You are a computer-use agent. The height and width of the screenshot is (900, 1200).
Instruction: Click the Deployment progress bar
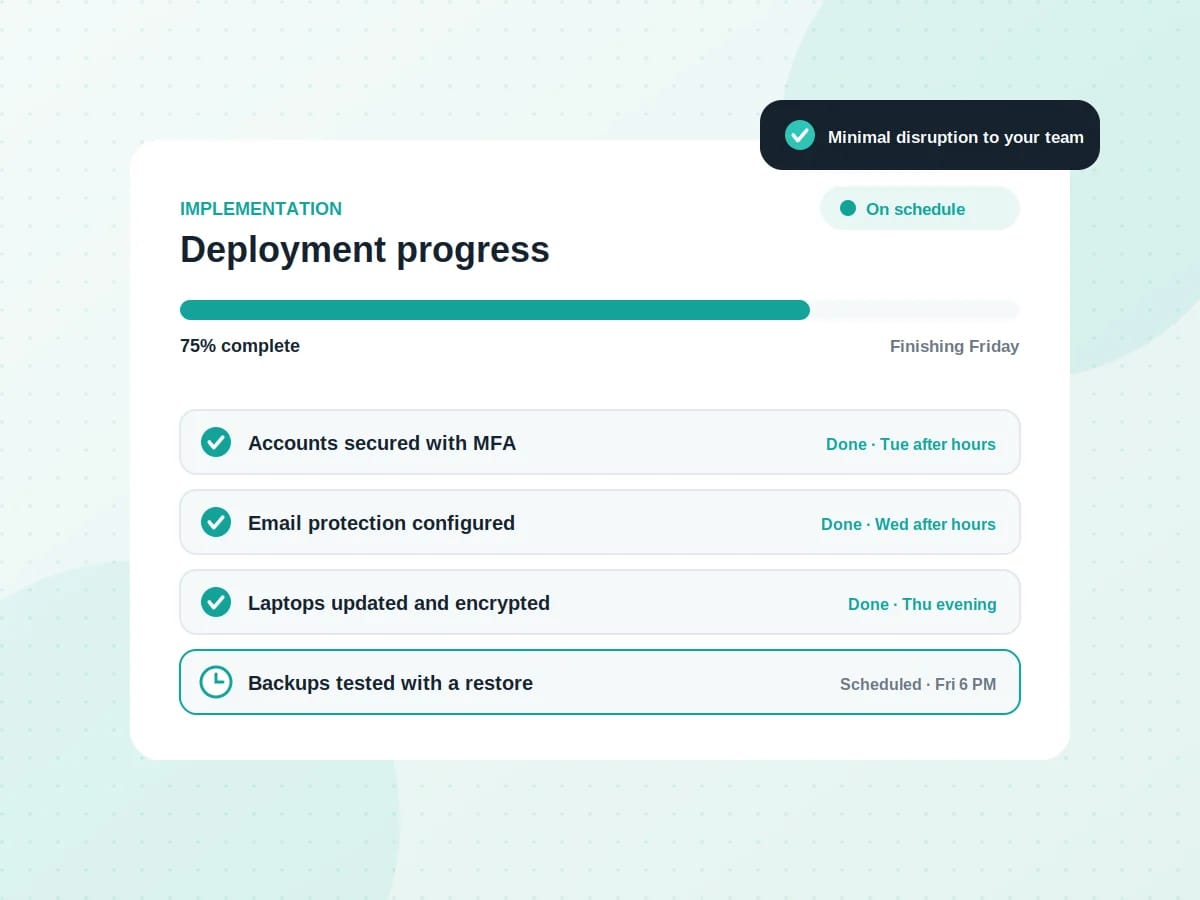600,310
